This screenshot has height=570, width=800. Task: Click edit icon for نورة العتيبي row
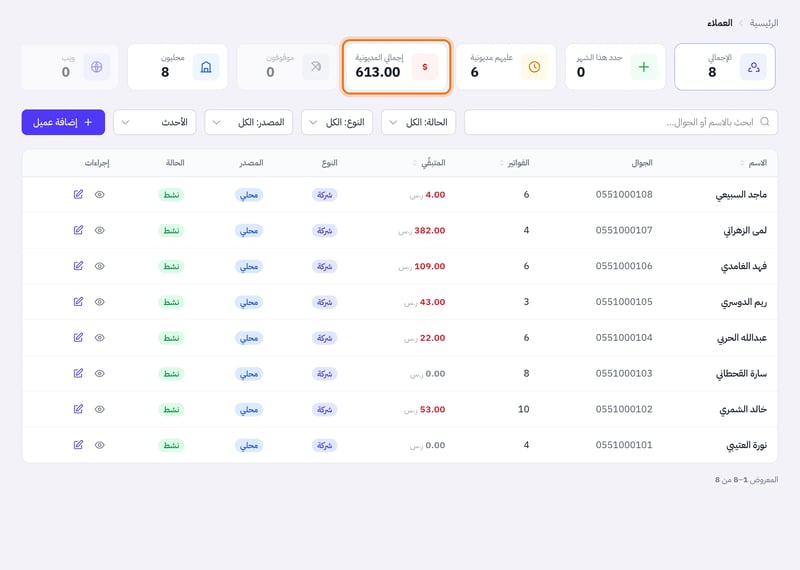click(78, 445)
